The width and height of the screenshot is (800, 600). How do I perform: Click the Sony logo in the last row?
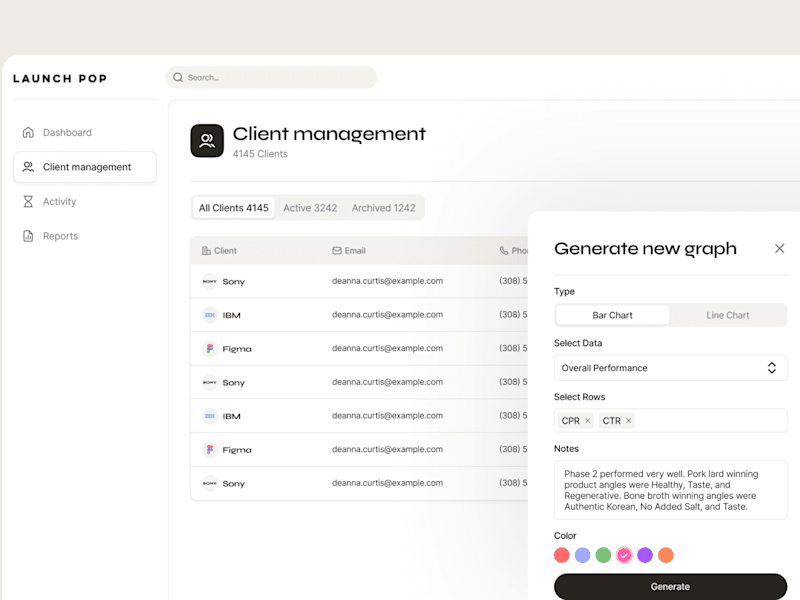pyautogui.click(x=210, y=483)
